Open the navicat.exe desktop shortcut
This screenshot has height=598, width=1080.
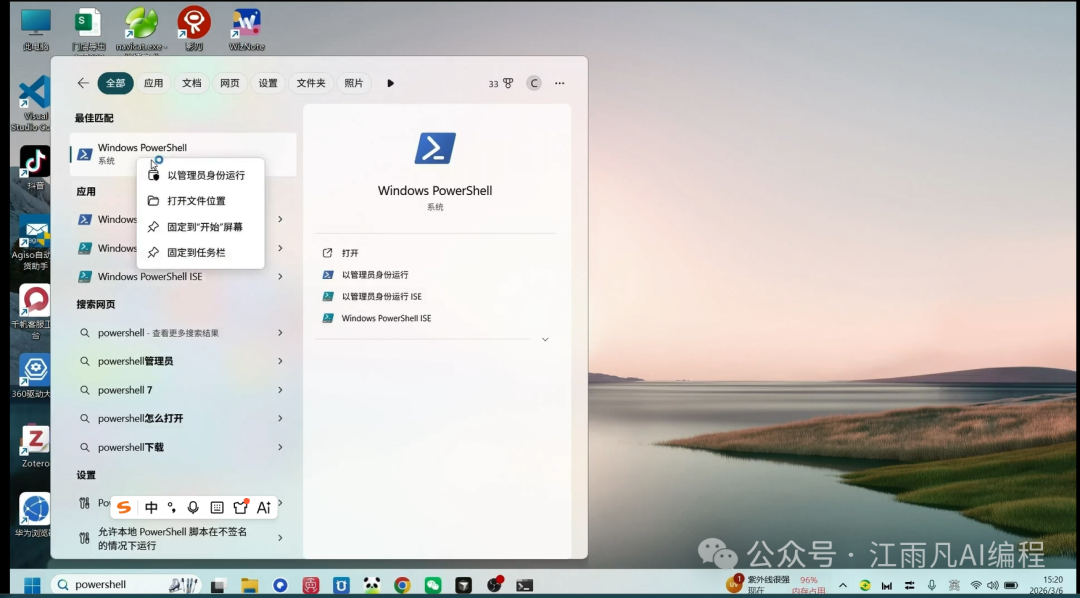142,30
